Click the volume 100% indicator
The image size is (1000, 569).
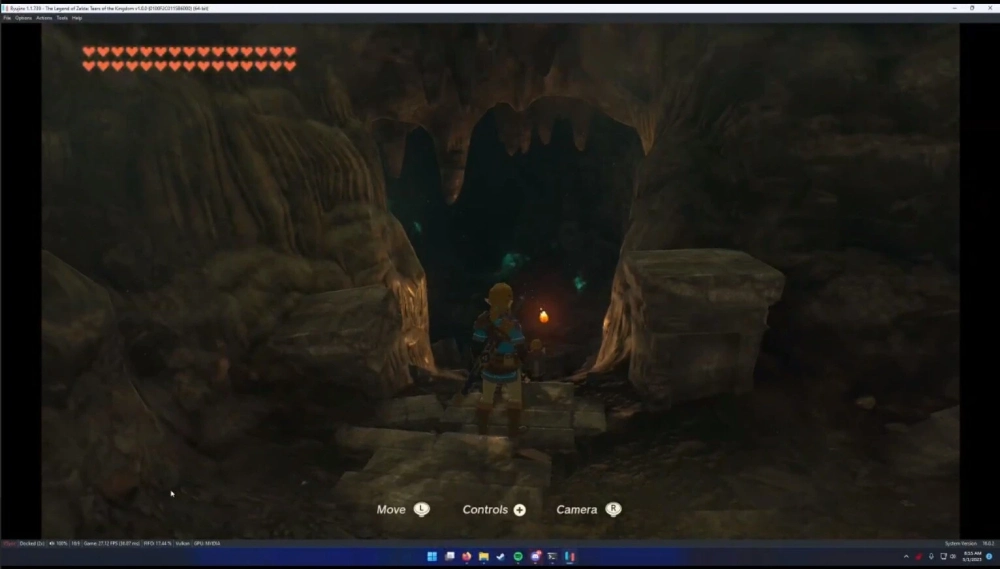58,544
